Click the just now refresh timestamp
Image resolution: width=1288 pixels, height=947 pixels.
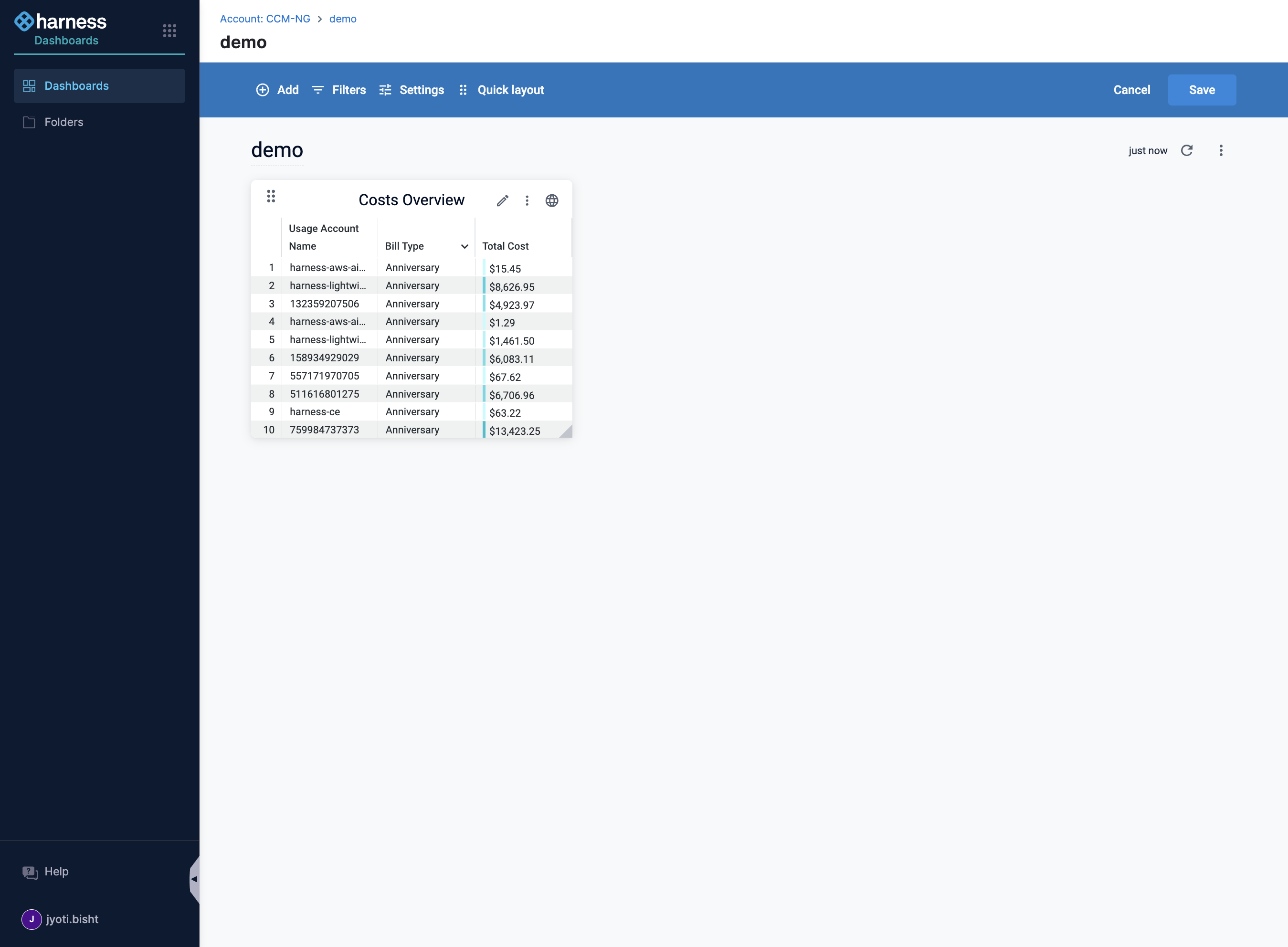coord(1148,151)
